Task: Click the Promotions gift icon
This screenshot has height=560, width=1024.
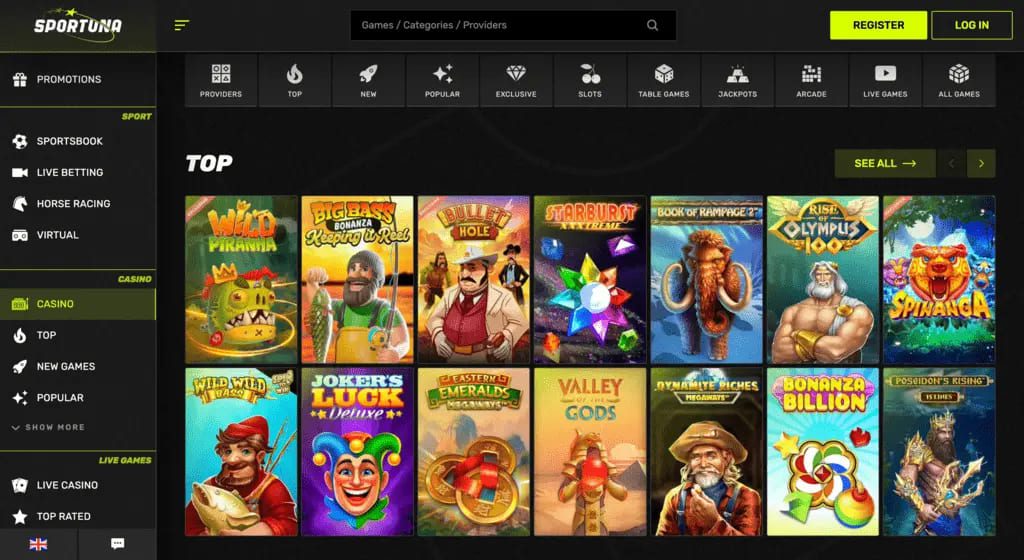Action: (x=20, y=80)
